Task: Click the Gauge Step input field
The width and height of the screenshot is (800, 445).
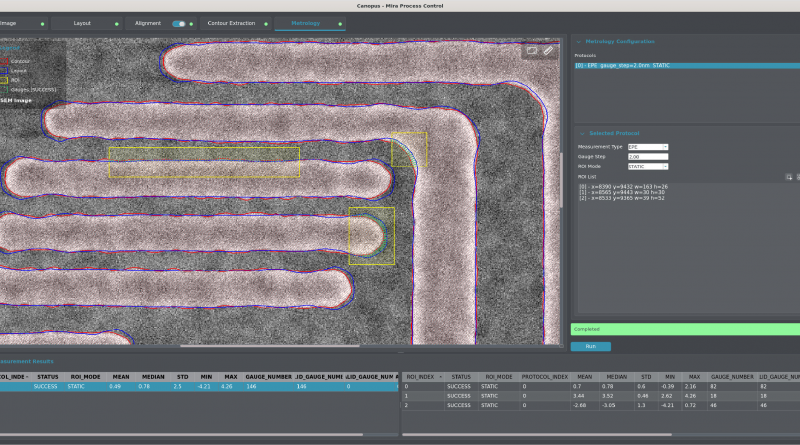Action: (647, 156)
